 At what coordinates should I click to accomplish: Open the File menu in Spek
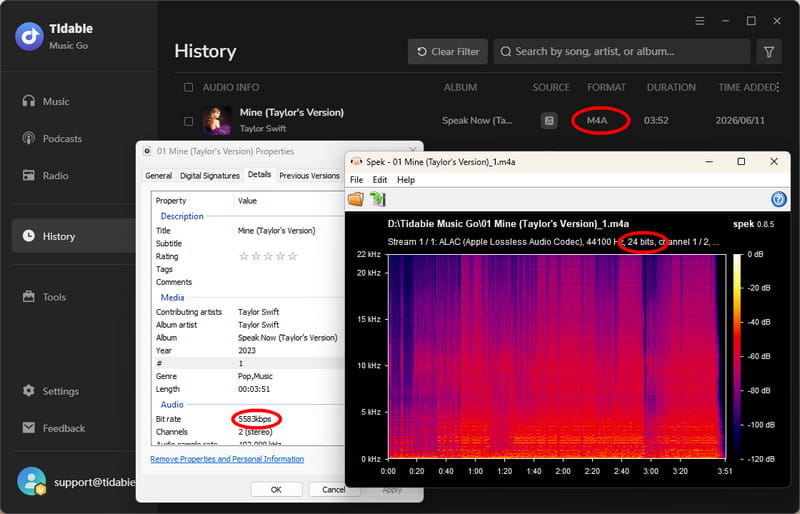coord(356,180)
